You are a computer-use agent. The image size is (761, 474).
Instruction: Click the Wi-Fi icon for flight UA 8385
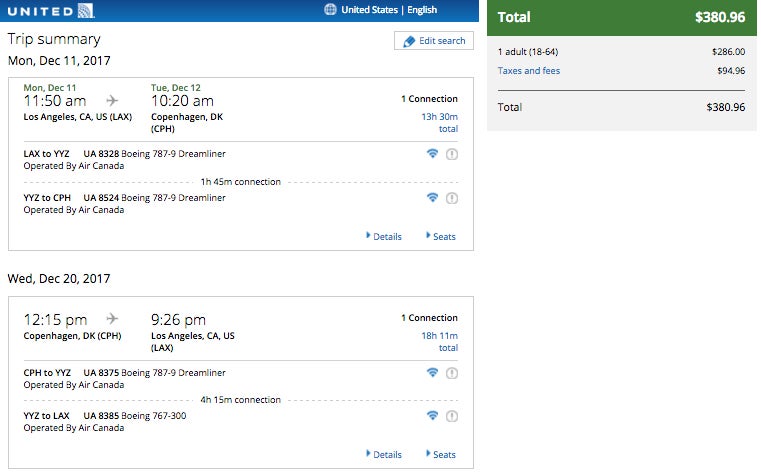432,416
